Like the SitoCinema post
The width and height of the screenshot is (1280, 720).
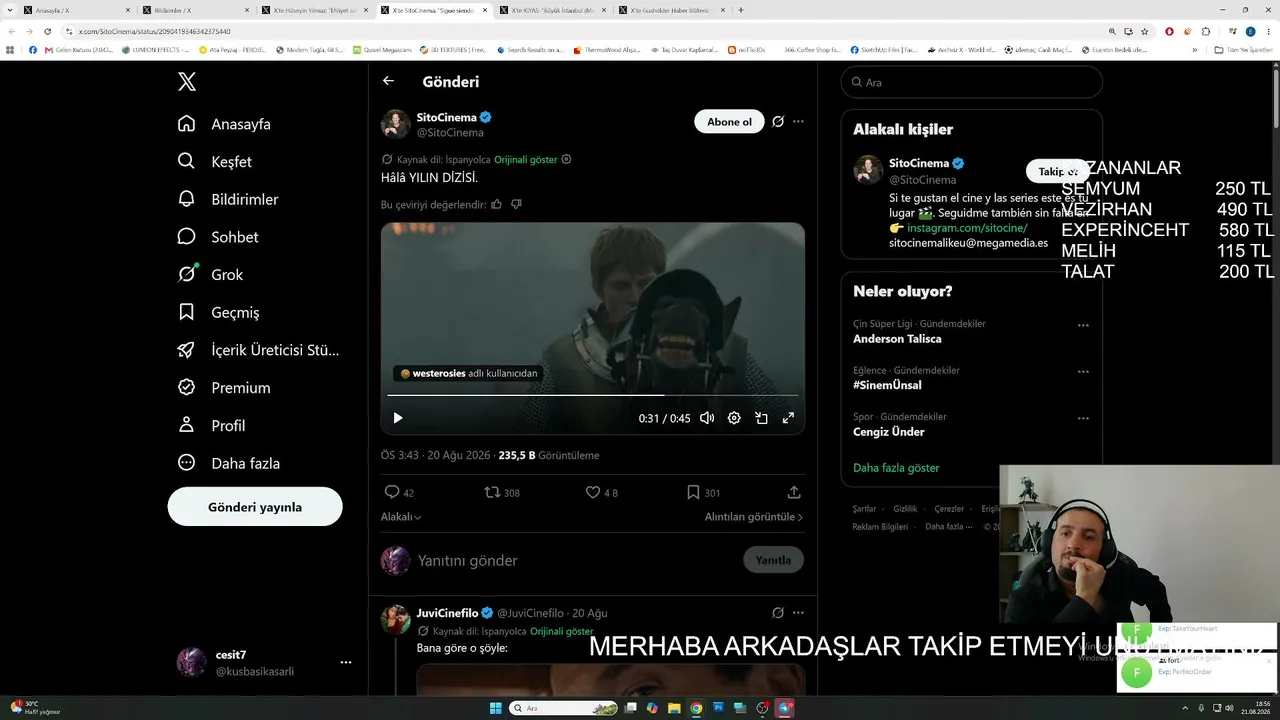click(x=601, y=492)
